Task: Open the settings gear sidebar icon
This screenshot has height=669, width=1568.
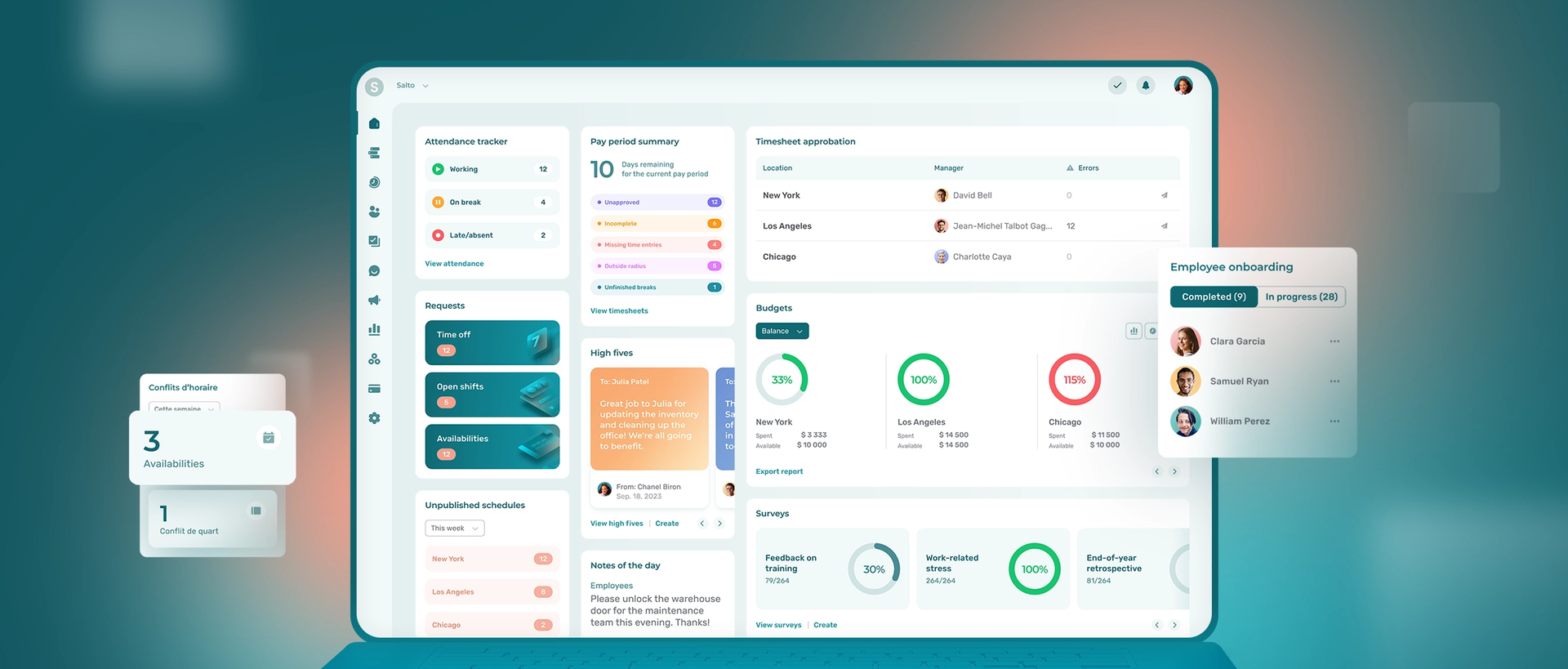Action: (x=374, y=417)
